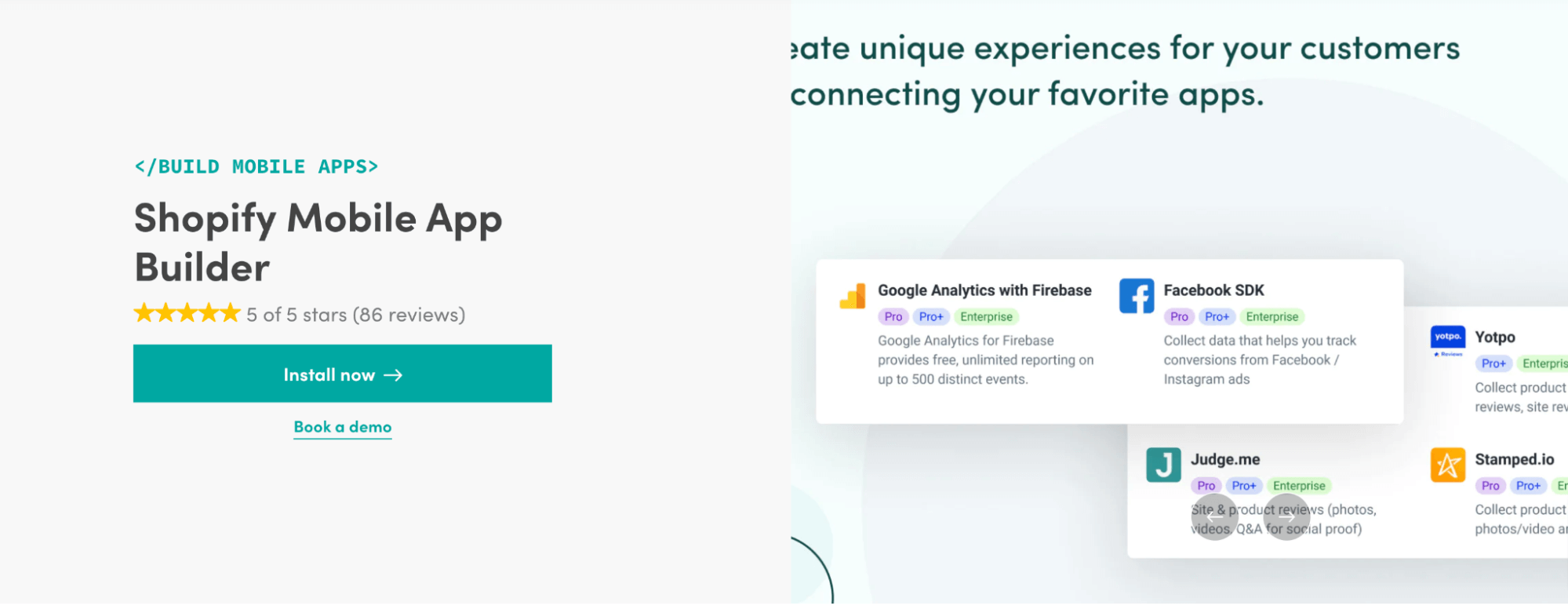
Task: Open the Book a demo link
Action: pyautogui.click(x=343, y=427)
